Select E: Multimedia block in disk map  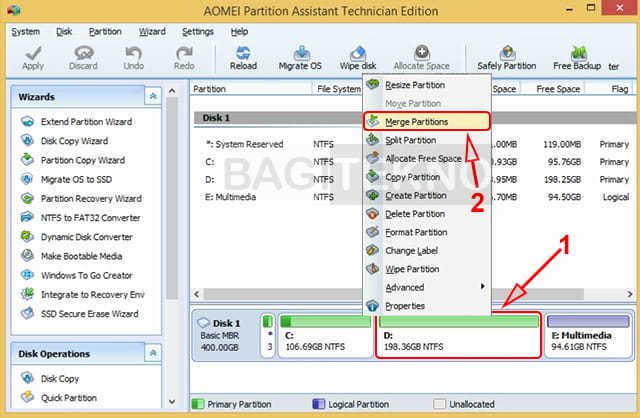coord(589,335)
